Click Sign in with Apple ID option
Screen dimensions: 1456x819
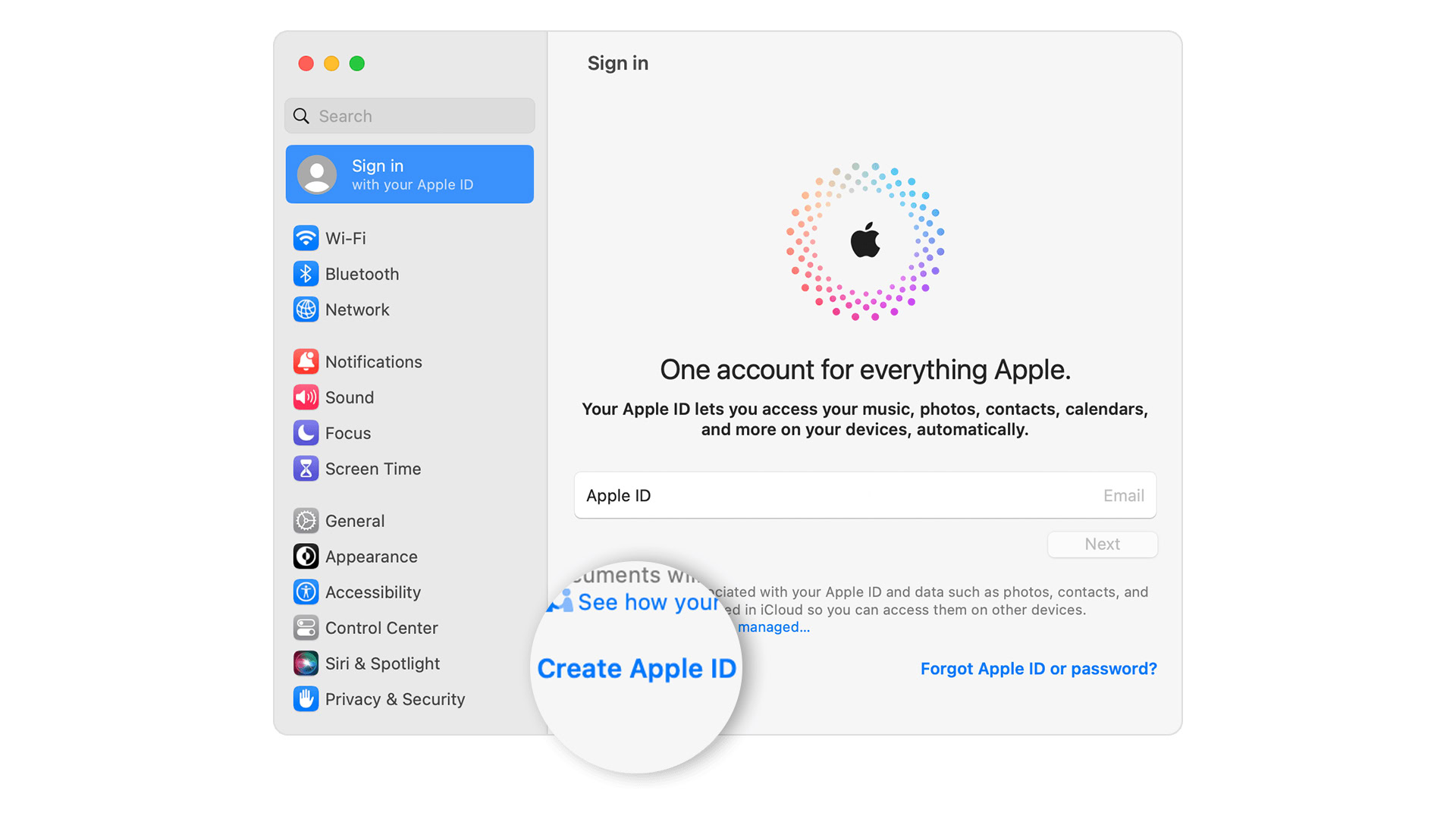(x=409, y=173)
